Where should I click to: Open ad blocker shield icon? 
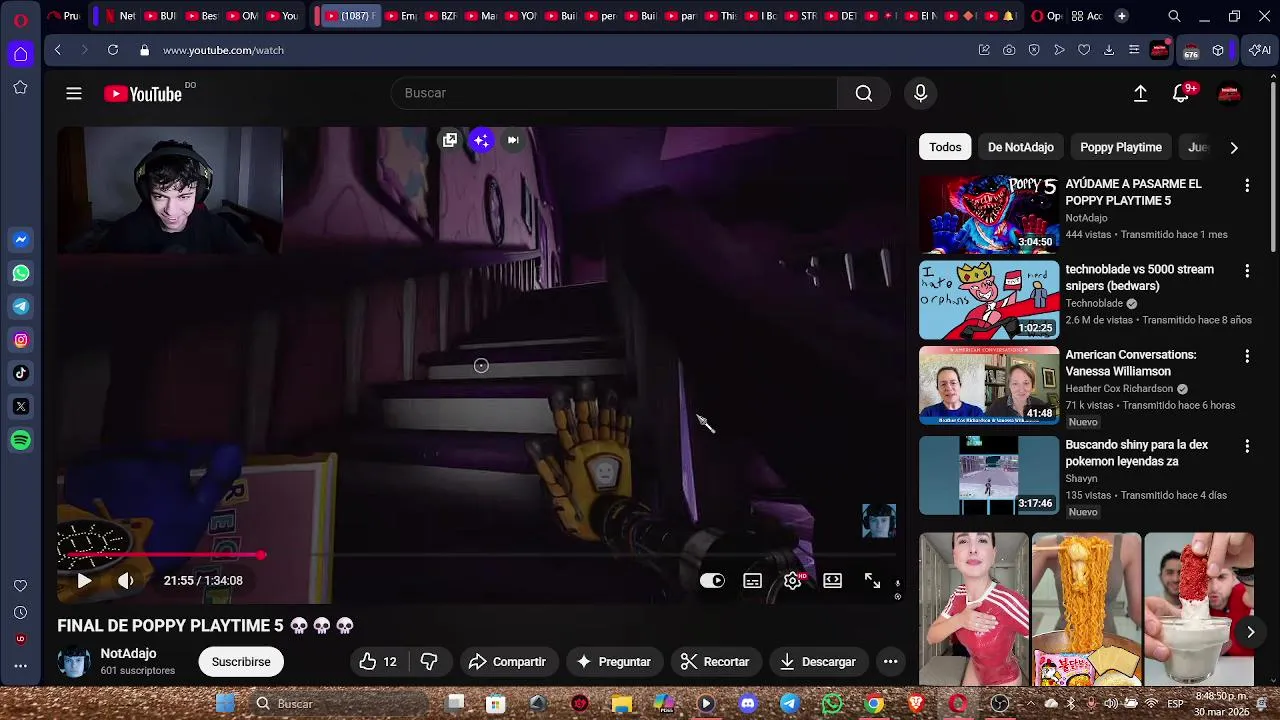coord(1034,50)
